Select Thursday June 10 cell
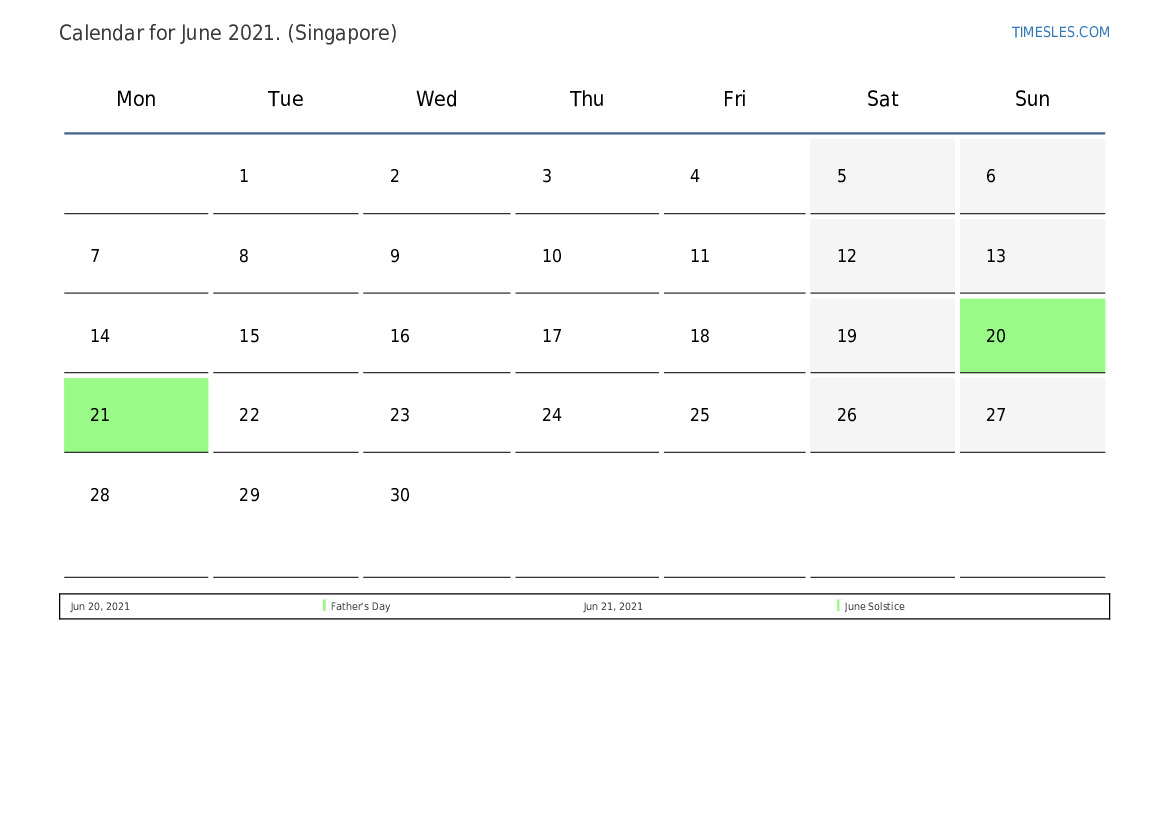Viewport: 1169px width, 827px height. pyautogui.click(x=586, y=257)
